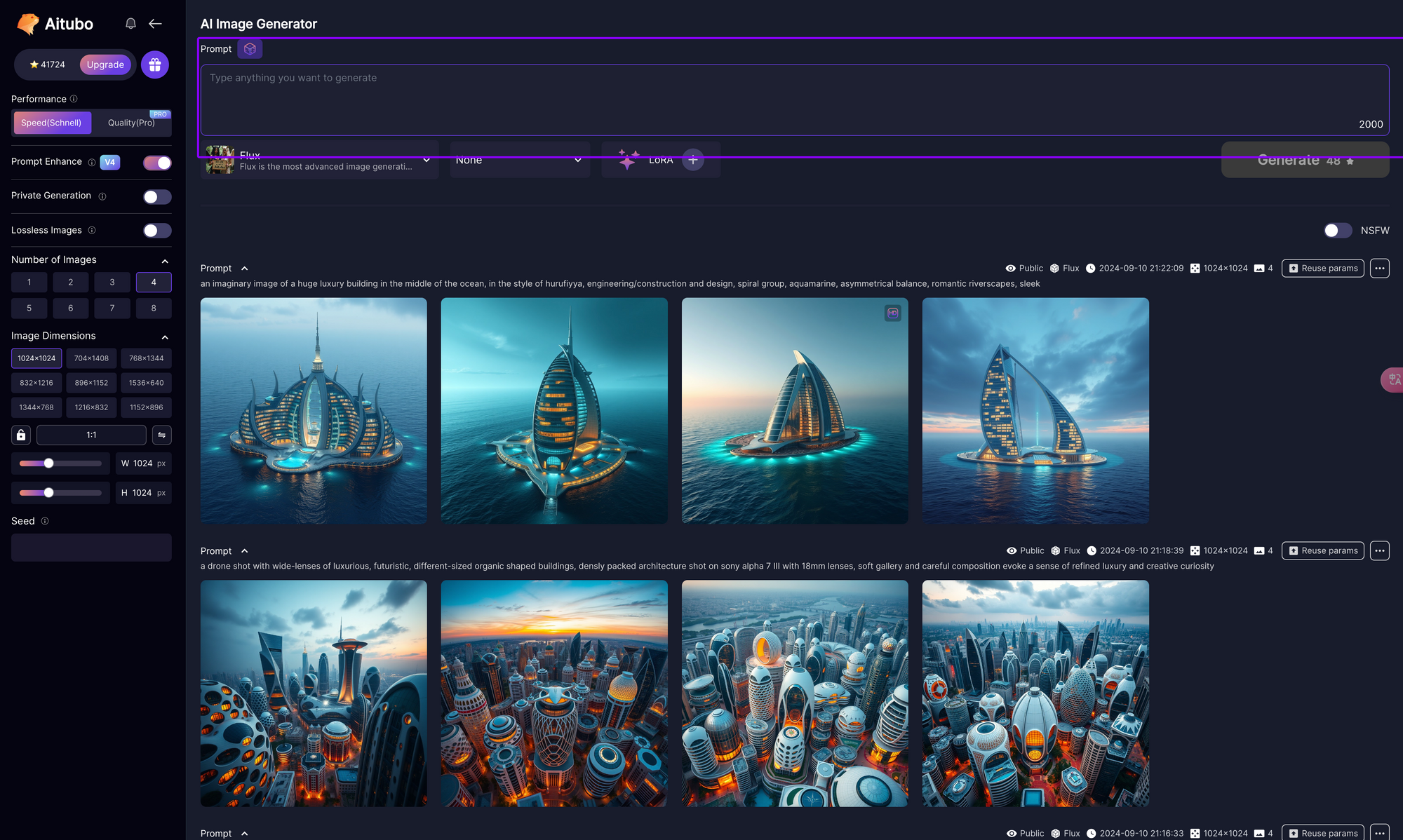Open the 1:1 aspect ratio selector
This screenshot has height=840, width=1403.
click(x=91, y=435)
